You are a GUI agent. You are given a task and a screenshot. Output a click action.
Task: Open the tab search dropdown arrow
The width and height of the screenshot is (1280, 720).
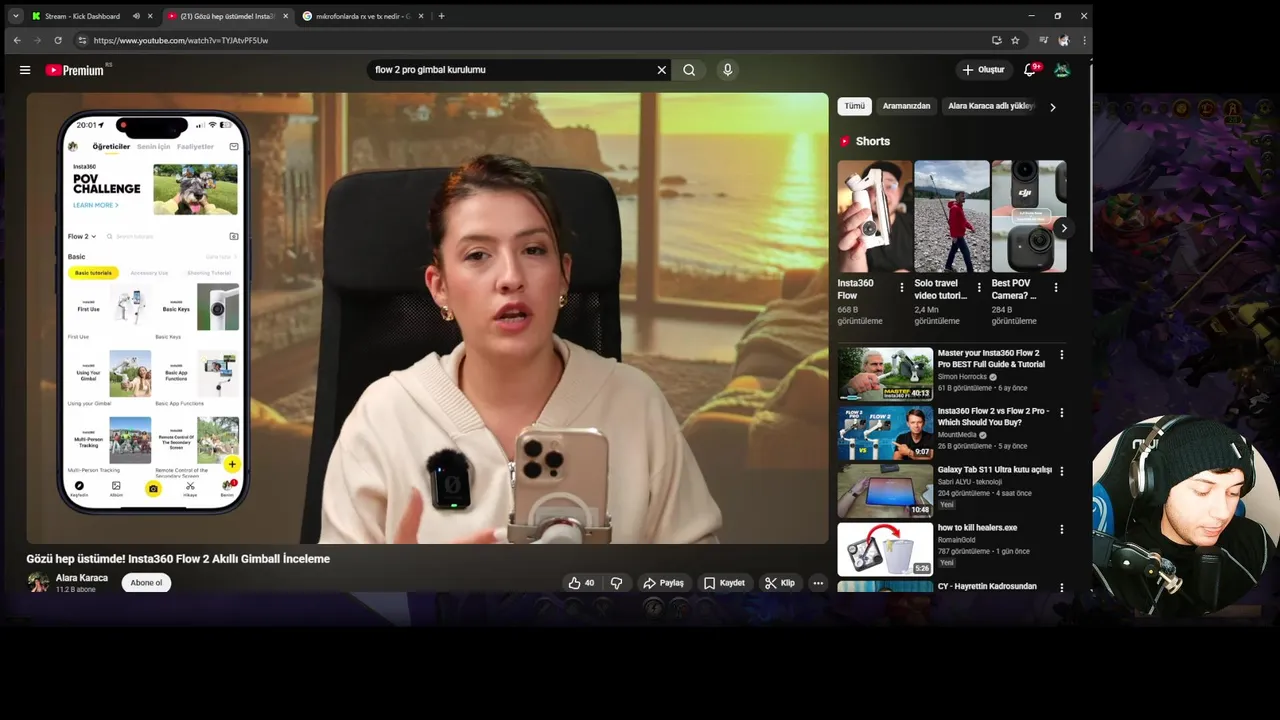(15, 16)
